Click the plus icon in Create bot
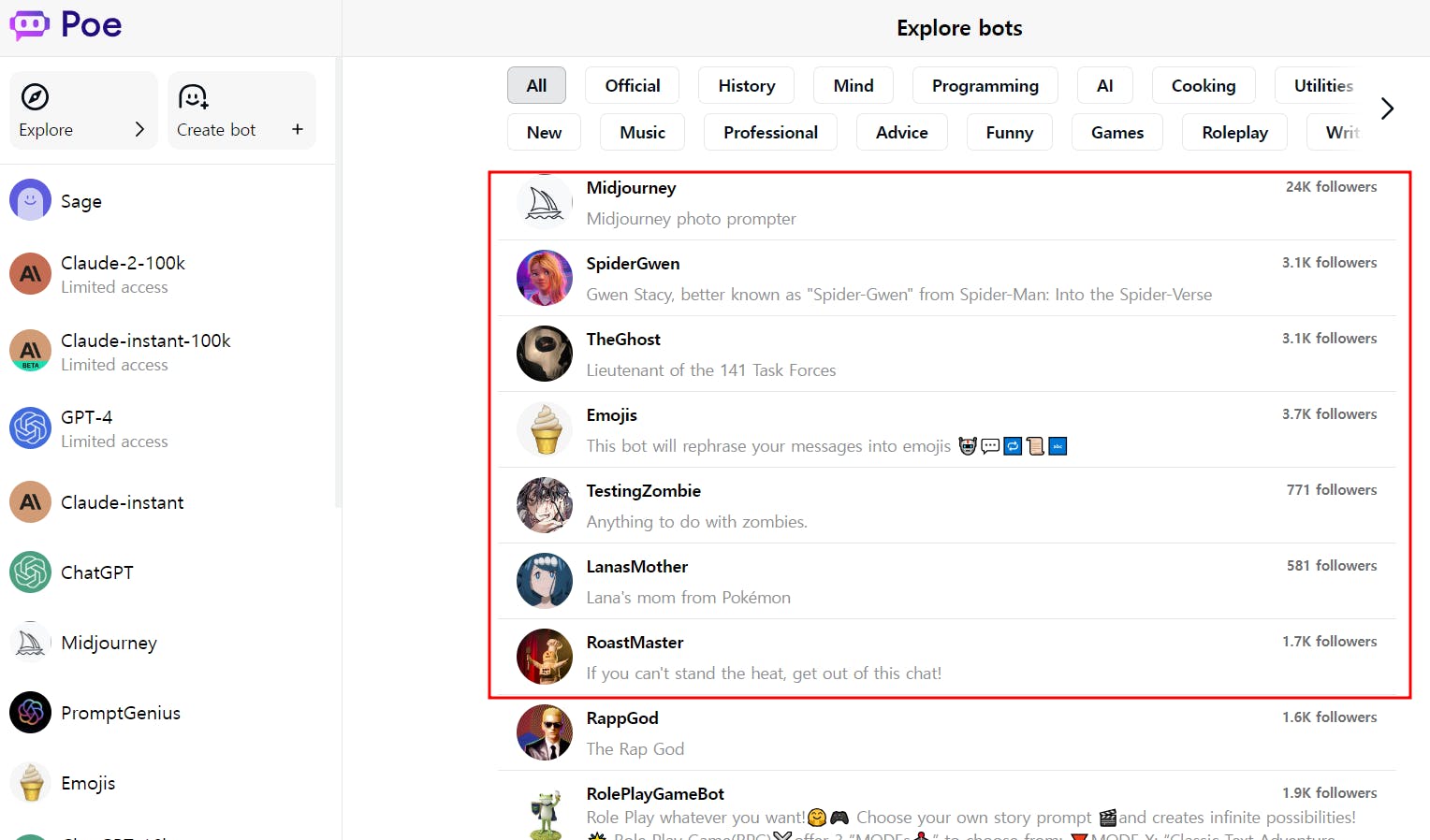Image resolution: width=1430 pixels, height=840 pixels. (x=298, y=129)
